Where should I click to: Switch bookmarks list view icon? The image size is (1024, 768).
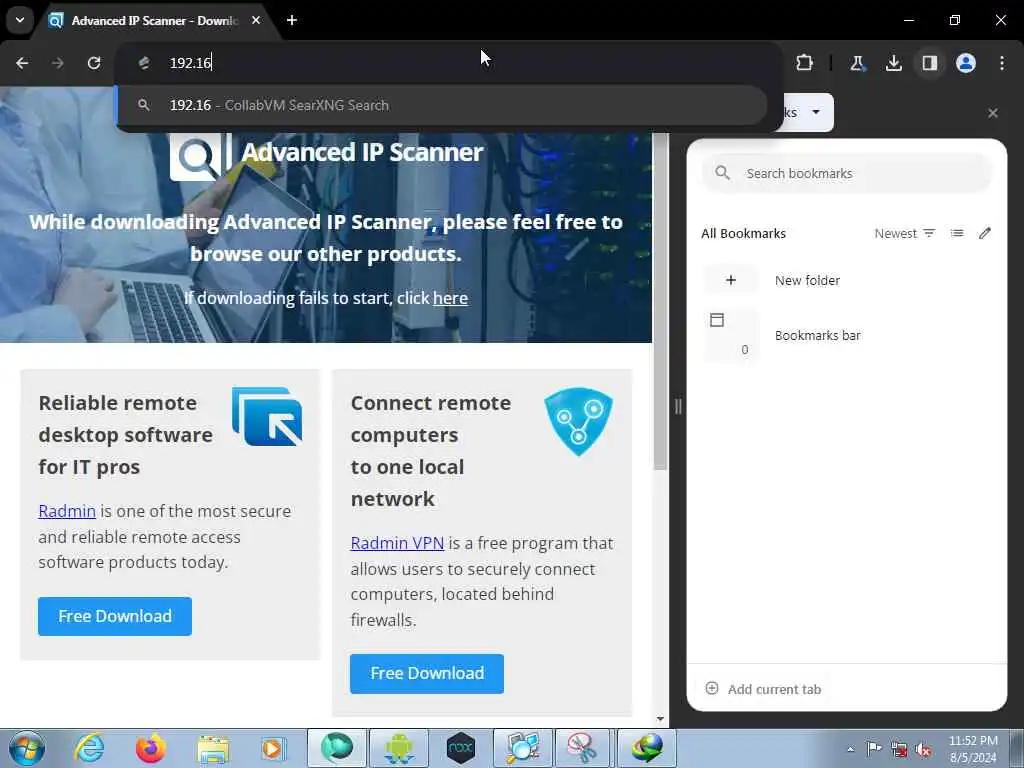(x=957, y=233)
